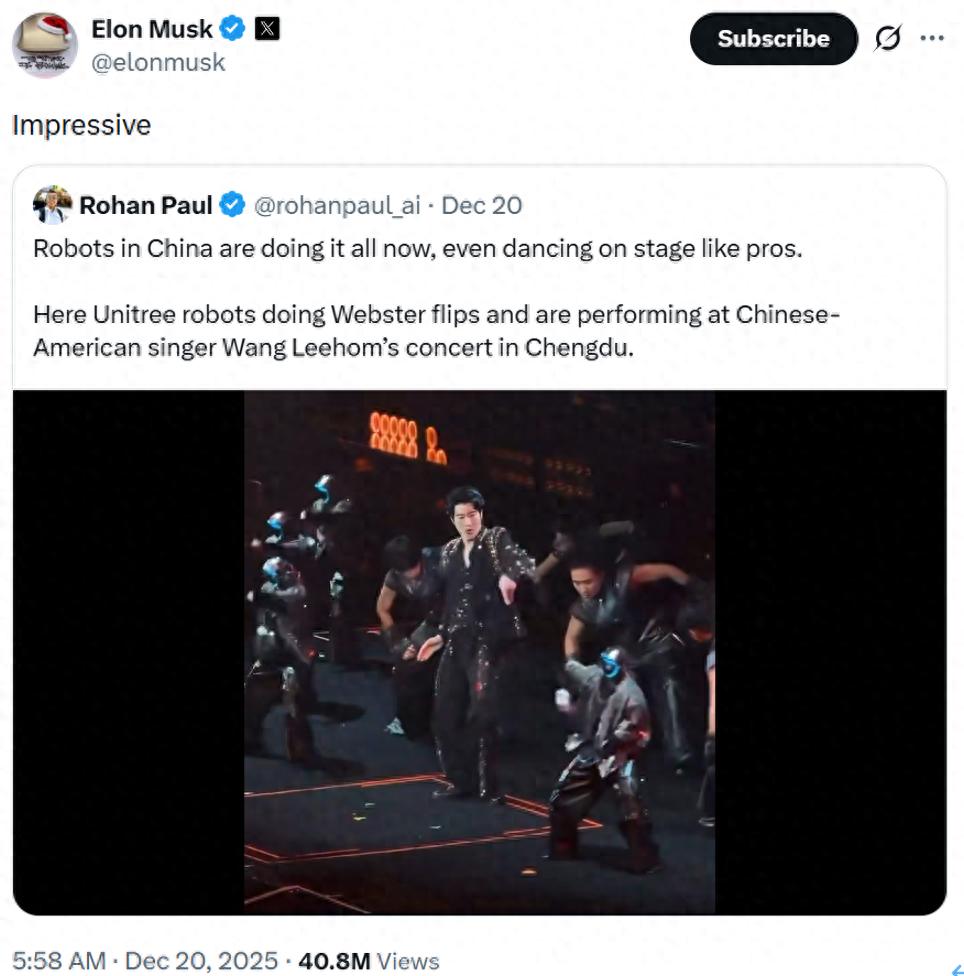Click the @elonmusk handle

[158, 62]
